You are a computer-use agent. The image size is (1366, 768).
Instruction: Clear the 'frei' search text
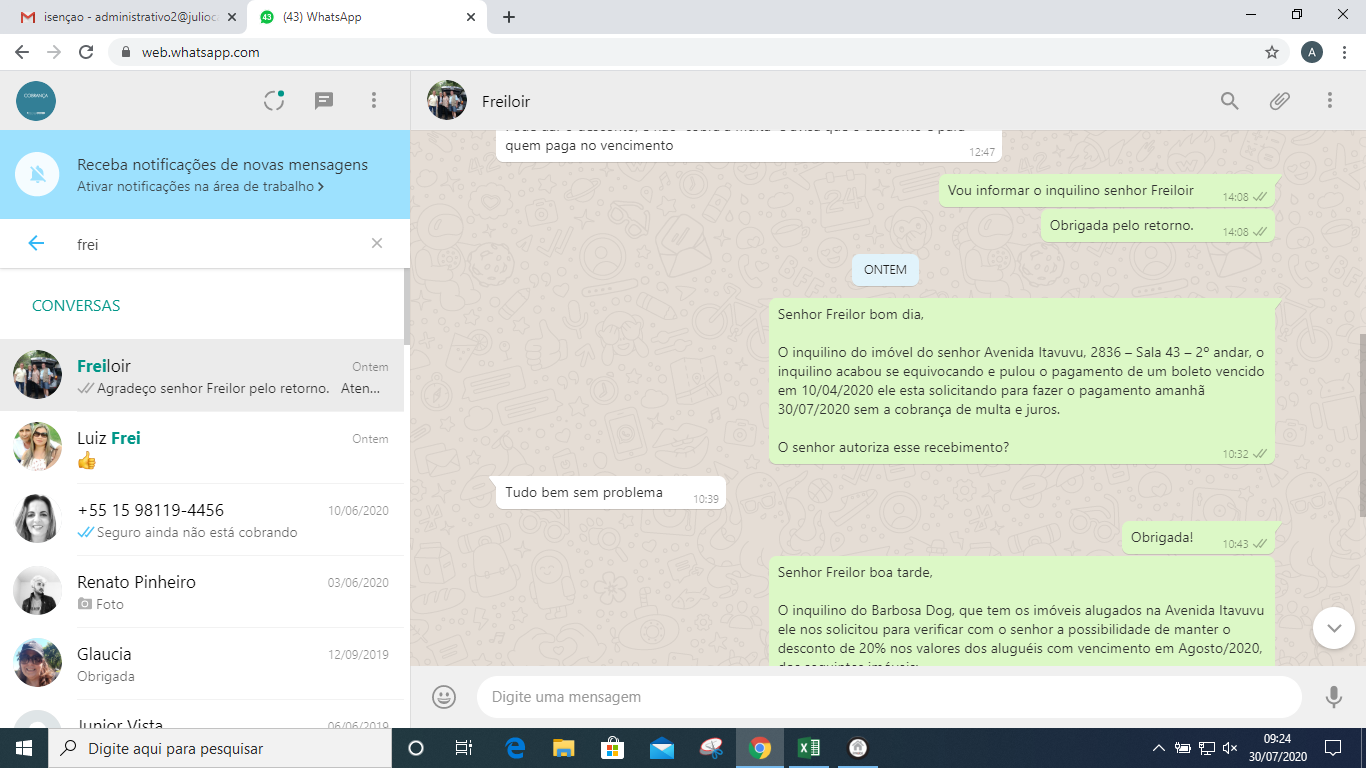coord(377,243)
